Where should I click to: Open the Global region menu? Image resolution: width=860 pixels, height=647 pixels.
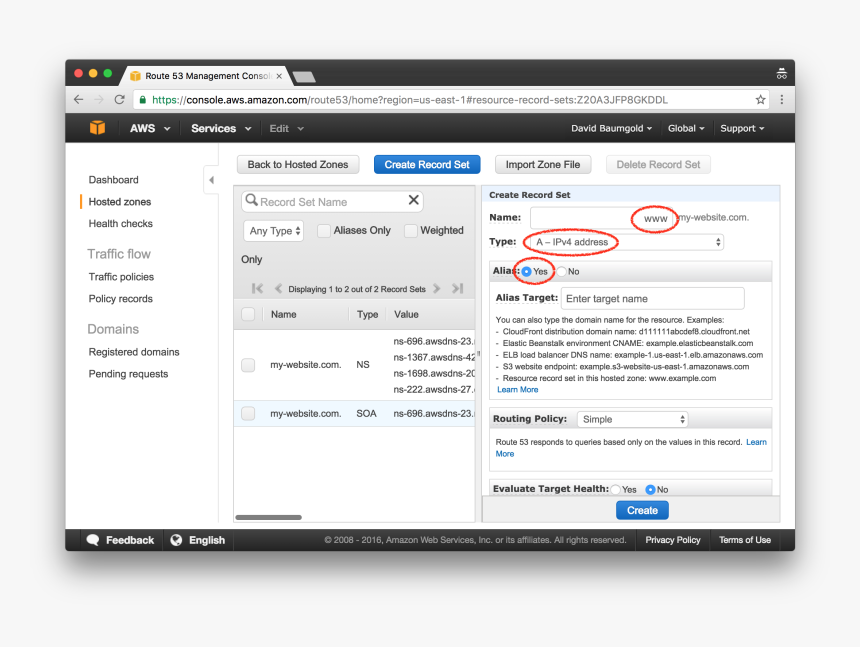click(x=686, y=128)
